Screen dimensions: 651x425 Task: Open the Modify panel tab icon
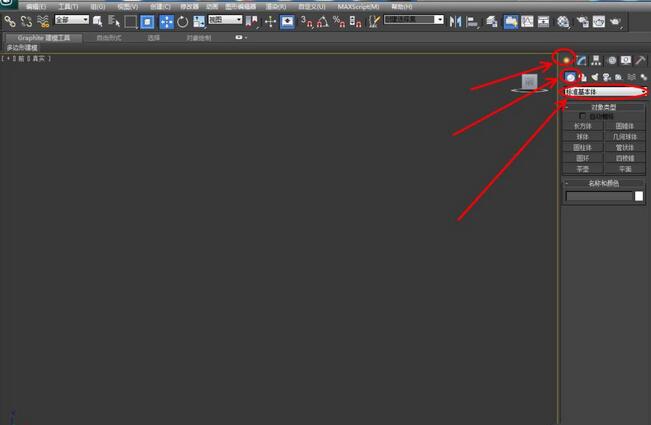(x=581, y=61)
